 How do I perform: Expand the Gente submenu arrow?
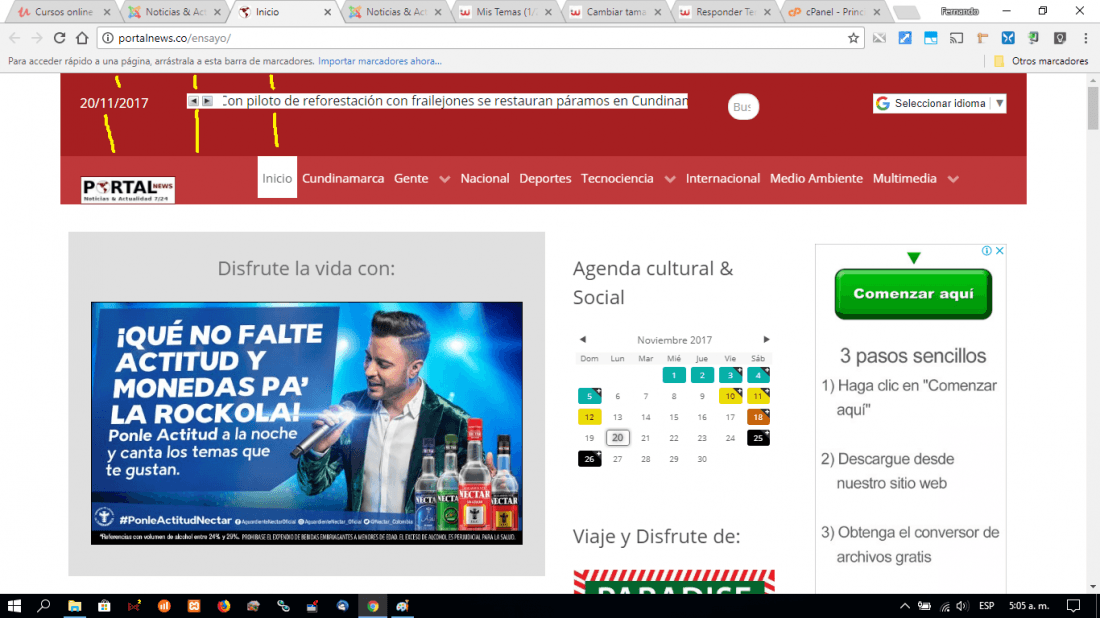(x=445, y=179)
